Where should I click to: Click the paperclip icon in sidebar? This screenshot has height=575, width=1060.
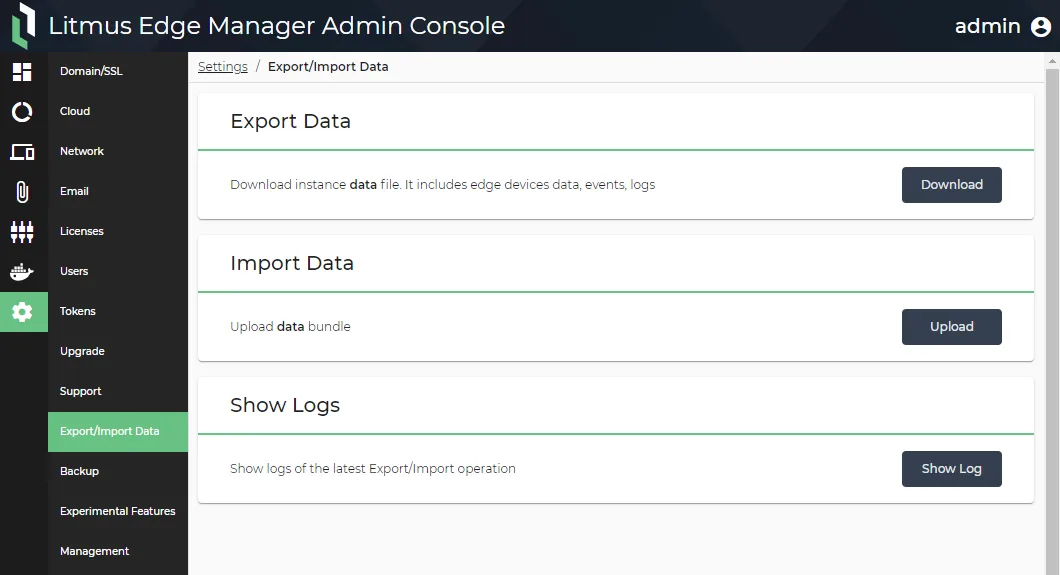22,192
